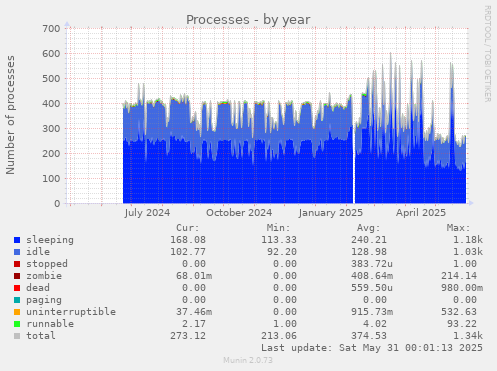497x371 pixels.
Task: Click sleeping average value 240.21
Action: pyautogui.click(x=369, y=240)
